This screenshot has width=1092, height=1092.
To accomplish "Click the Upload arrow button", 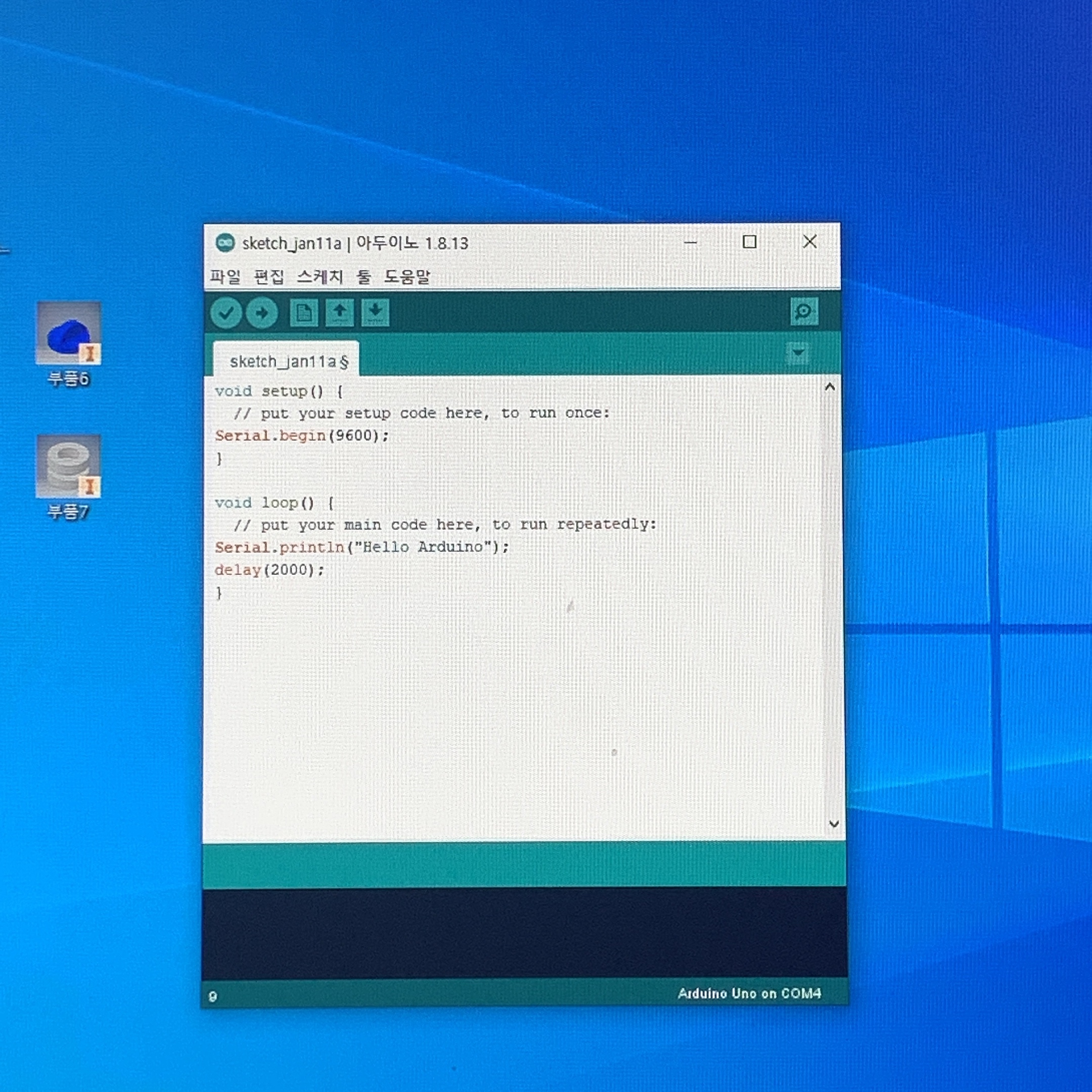I will [262, 312].
